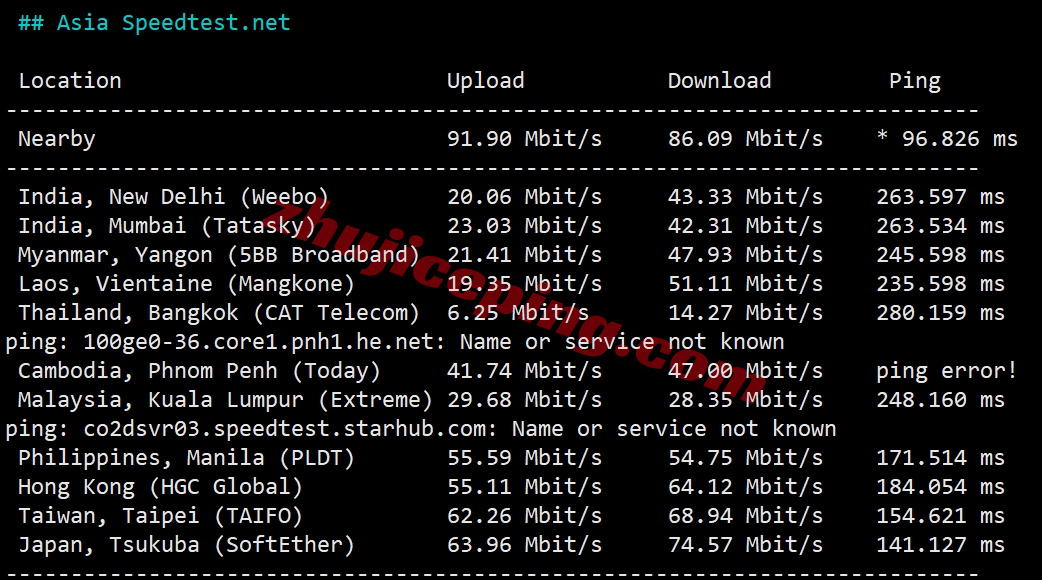Click Manila upload 55.59 Mbit/s
1042x580 pixels.
[524, 458]
